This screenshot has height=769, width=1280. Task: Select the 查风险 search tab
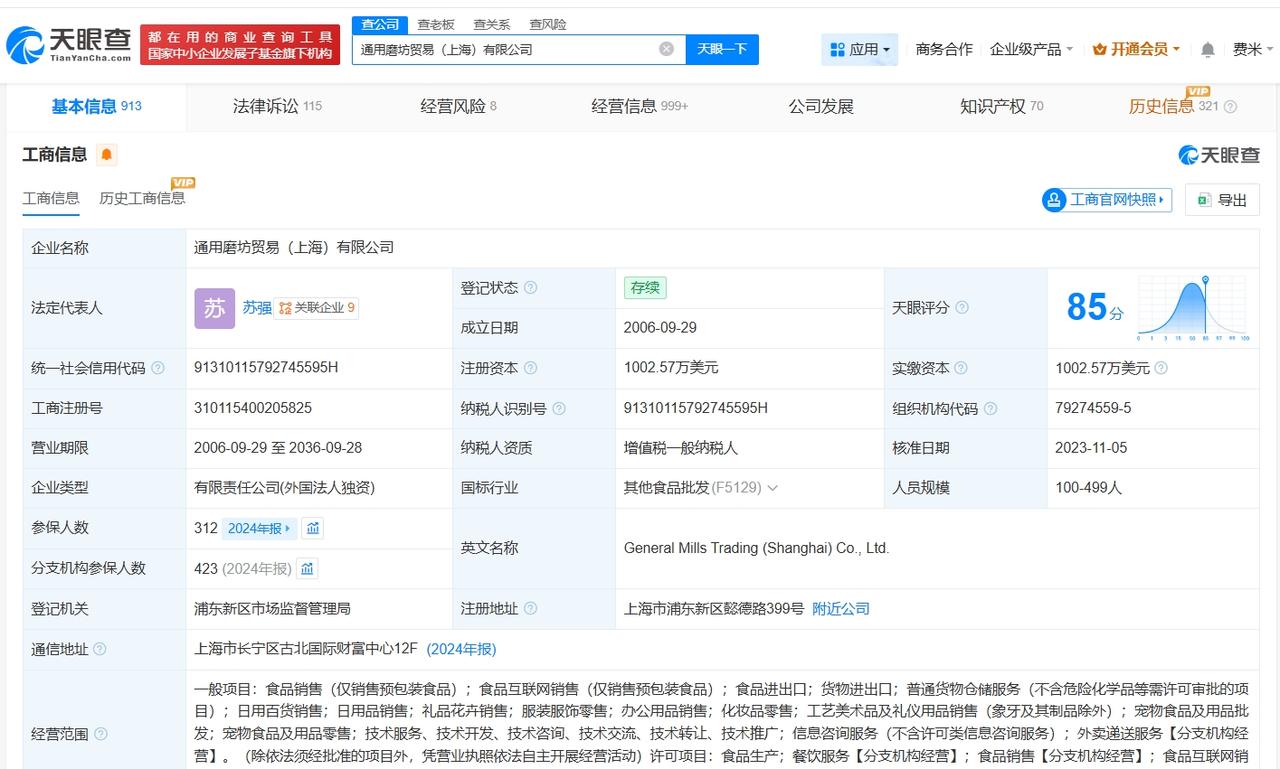(x=547, y=24)
